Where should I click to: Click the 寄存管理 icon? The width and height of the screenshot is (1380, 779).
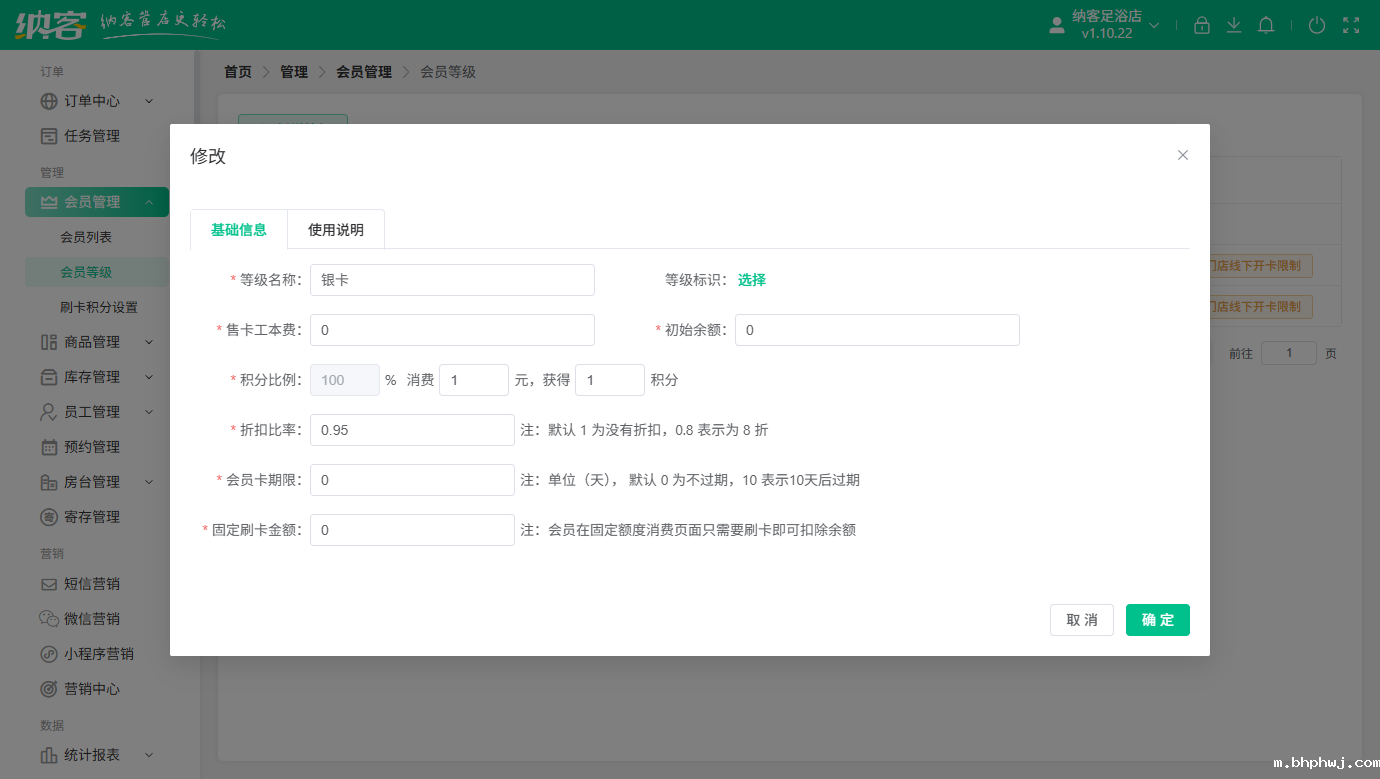(x=48, y=517)
